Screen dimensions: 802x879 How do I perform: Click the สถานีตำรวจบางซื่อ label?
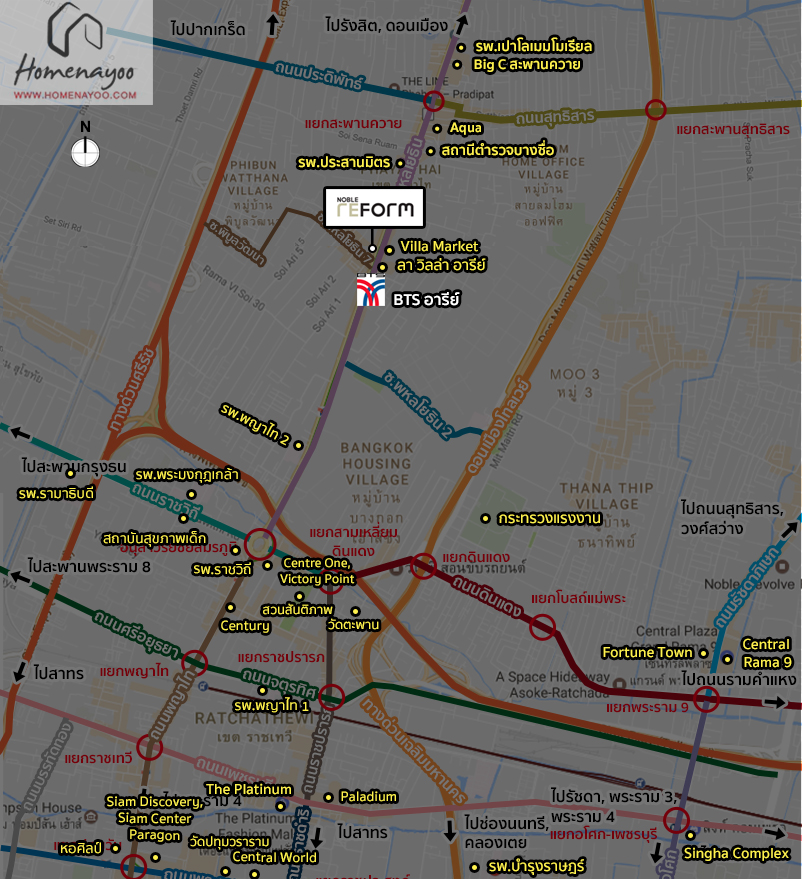coord(498,150)
